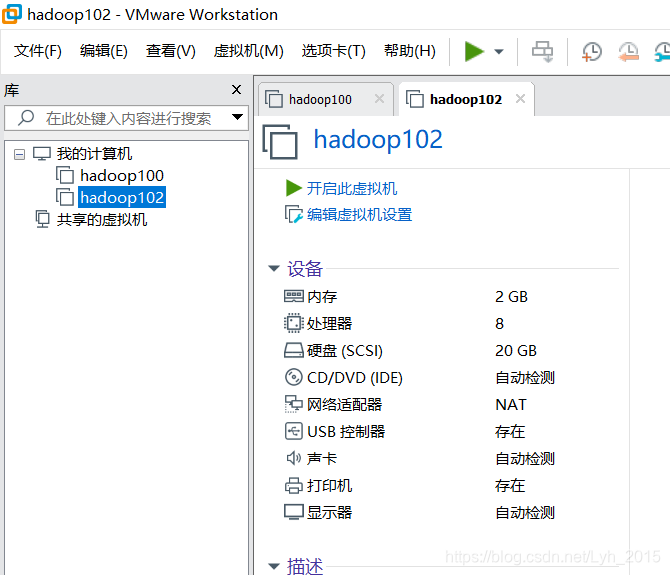Open the 选项卡(T) menu
Screen dimensions: 670x575
[334, 51]
